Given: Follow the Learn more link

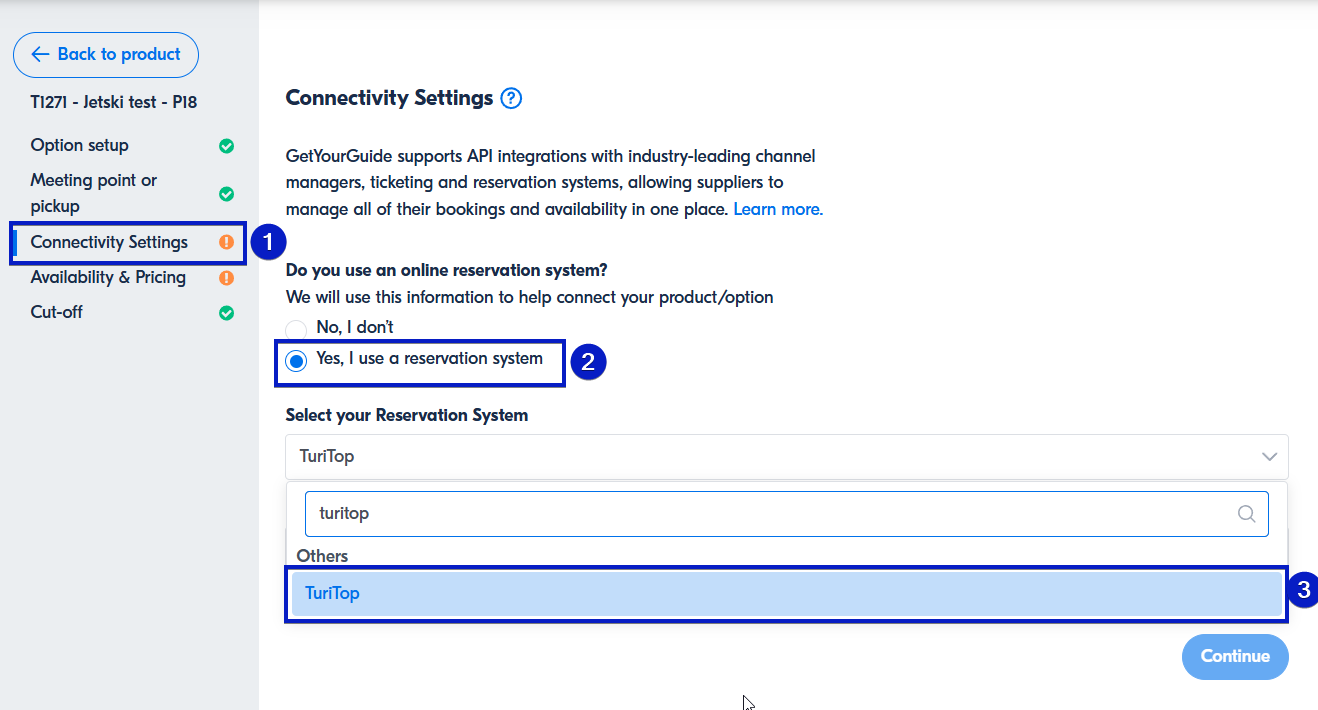Looking at the screenshot, I should (x=778, y=210).
